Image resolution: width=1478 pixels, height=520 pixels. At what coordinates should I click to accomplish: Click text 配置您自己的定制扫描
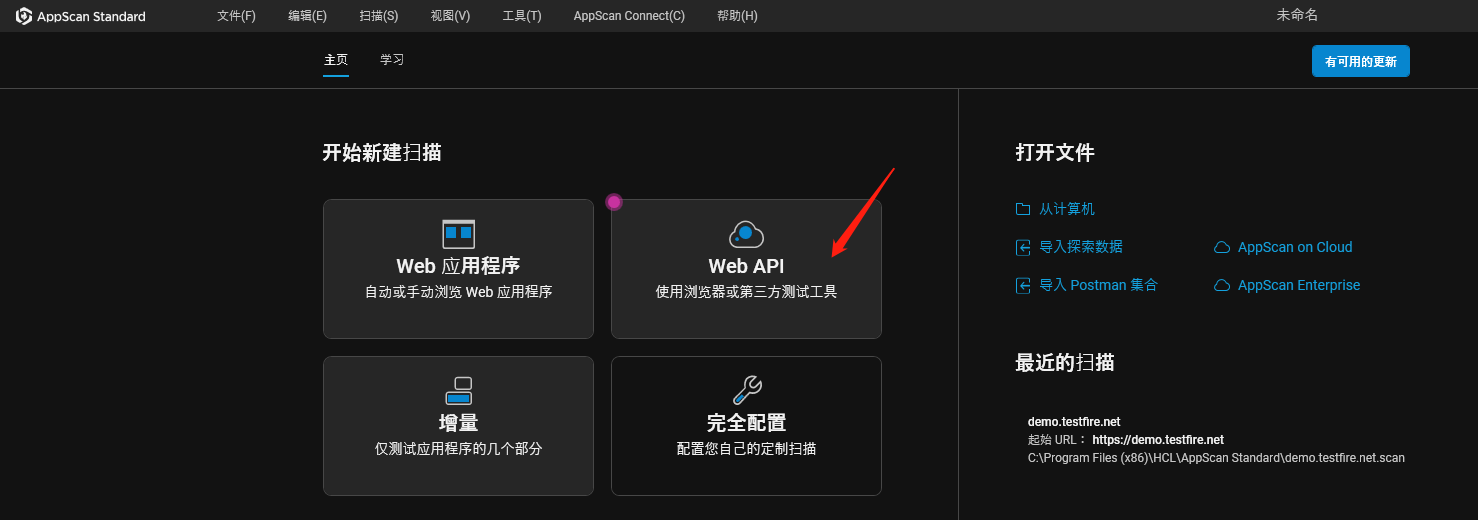tap(746, 449)
